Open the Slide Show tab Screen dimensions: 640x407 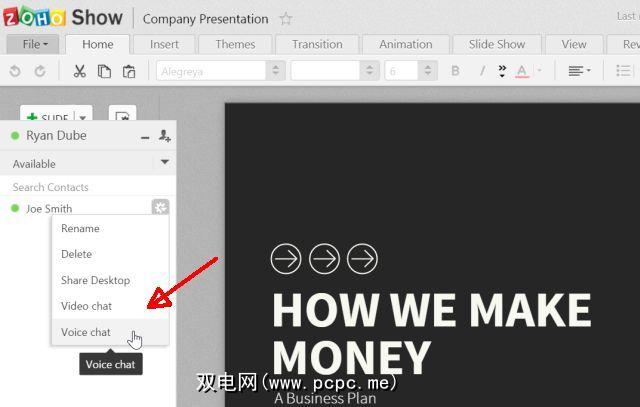pyautogui.click(x=497, y=44)
